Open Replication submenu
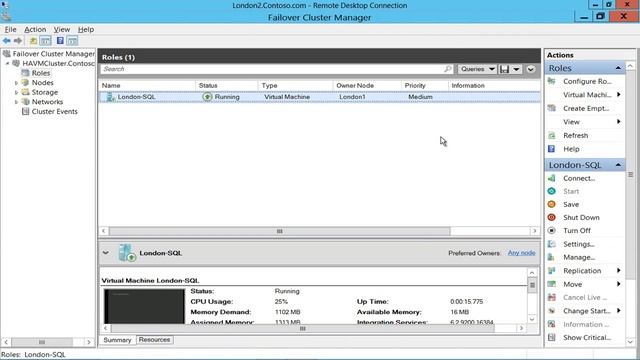Screen dimensions: 640x360 582,271
